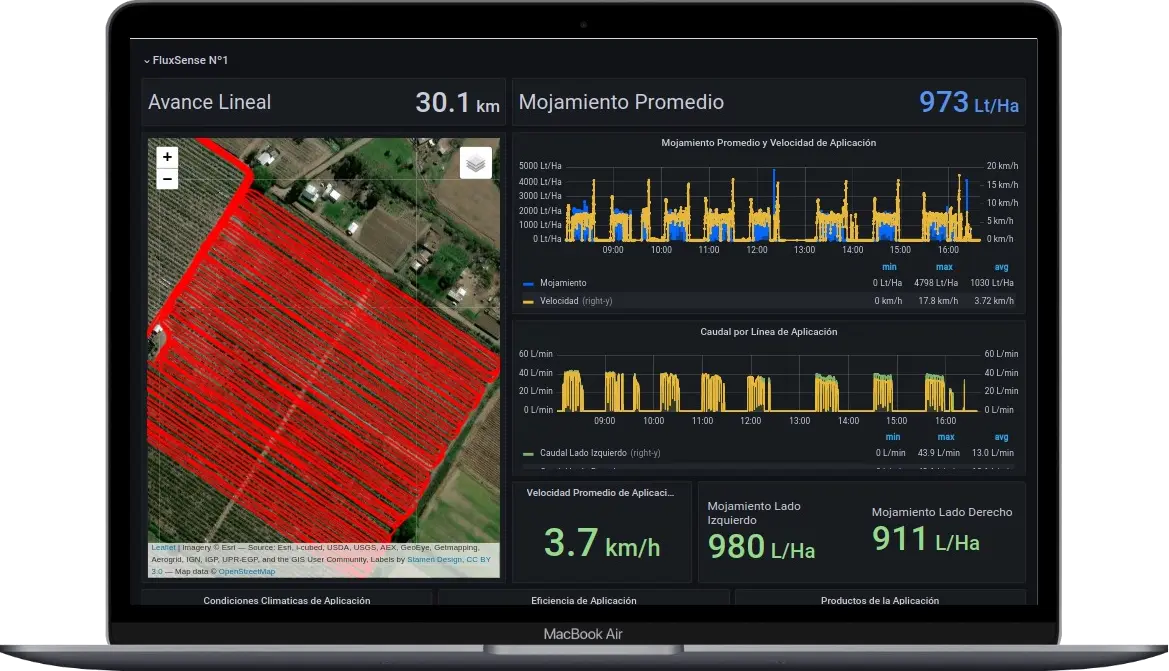Sort Mojamiento chart legend by min

coord(889,267)
